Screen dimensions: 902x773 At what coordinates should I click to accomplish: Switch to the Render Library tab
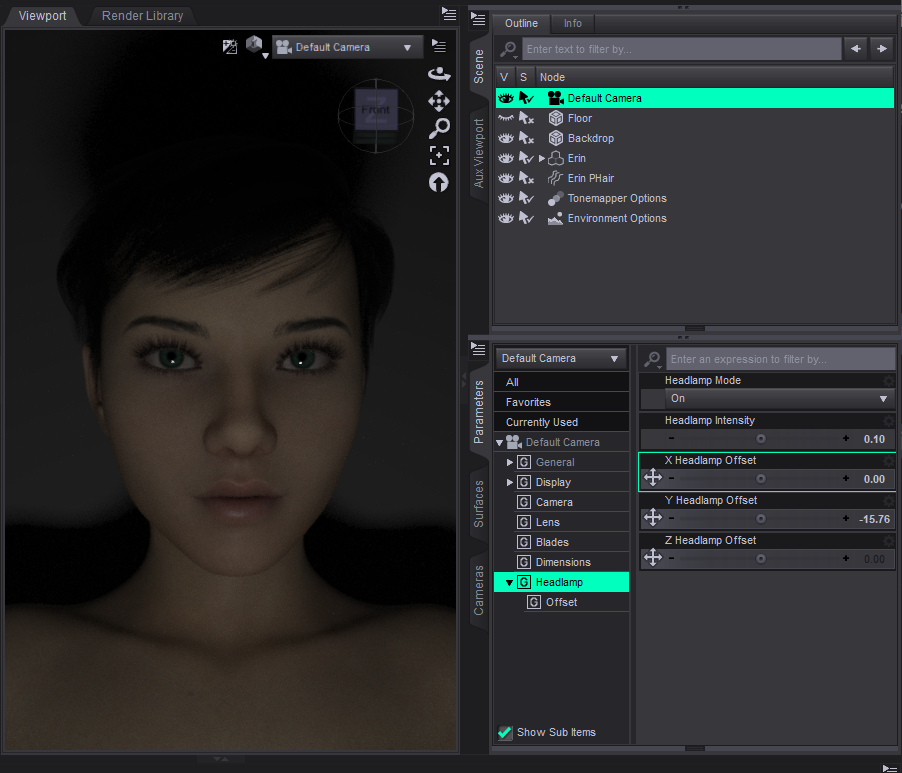142,16
